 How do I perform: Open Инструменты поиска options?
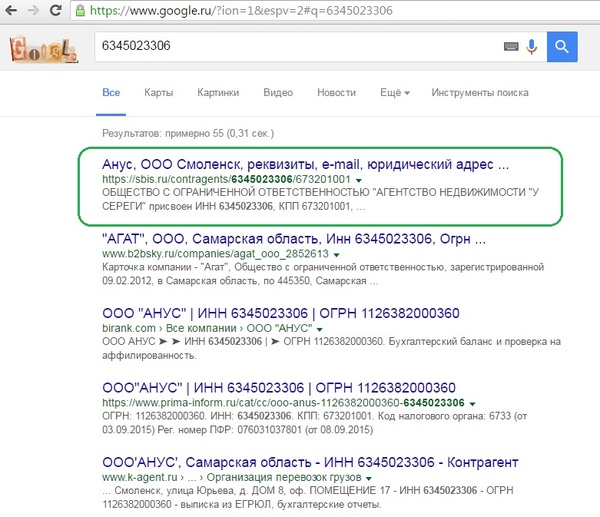(x=479, y=93)
